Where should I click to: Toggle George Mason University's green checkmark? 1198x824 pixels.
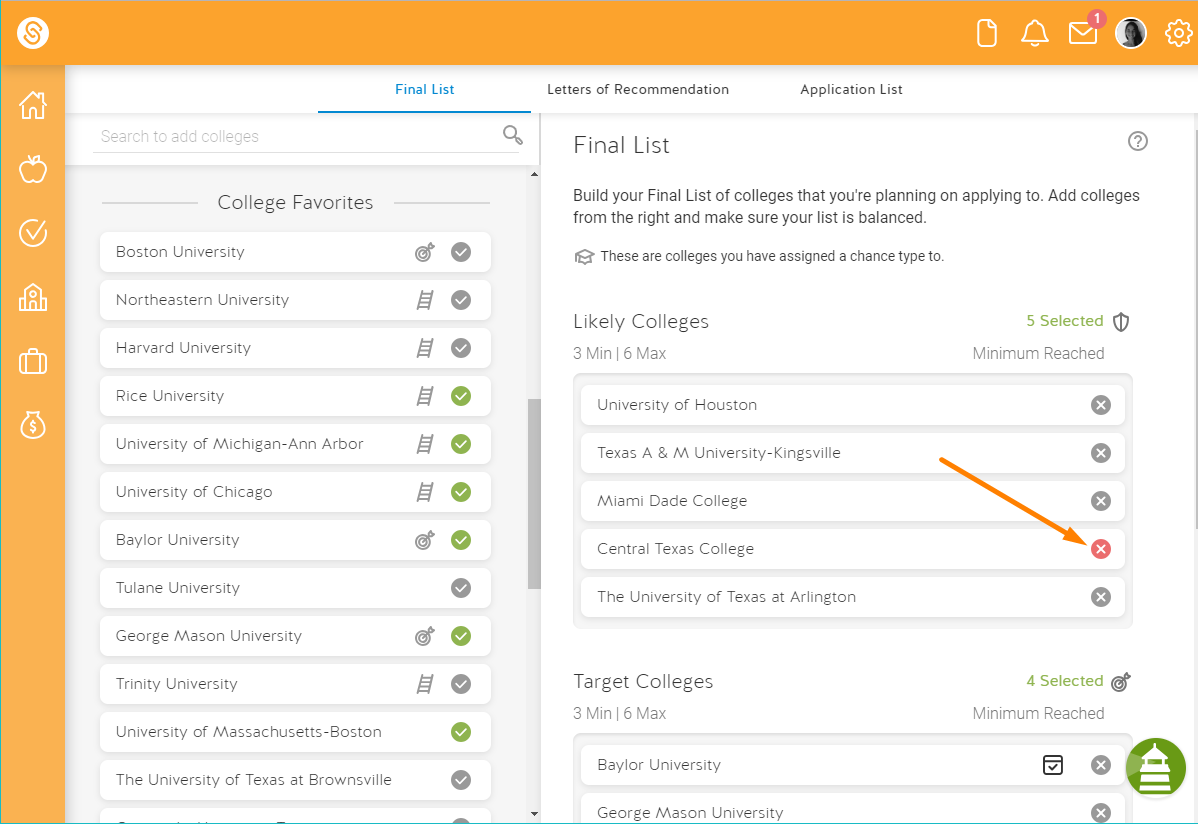pos(461,636)
